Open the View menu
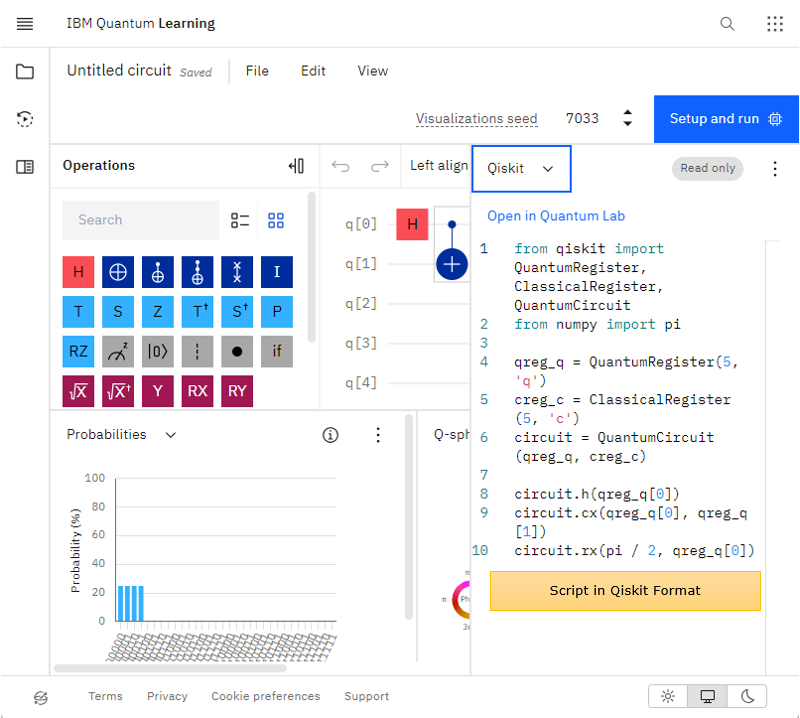This screenshot has width=800, height=718. click(372, 71)
